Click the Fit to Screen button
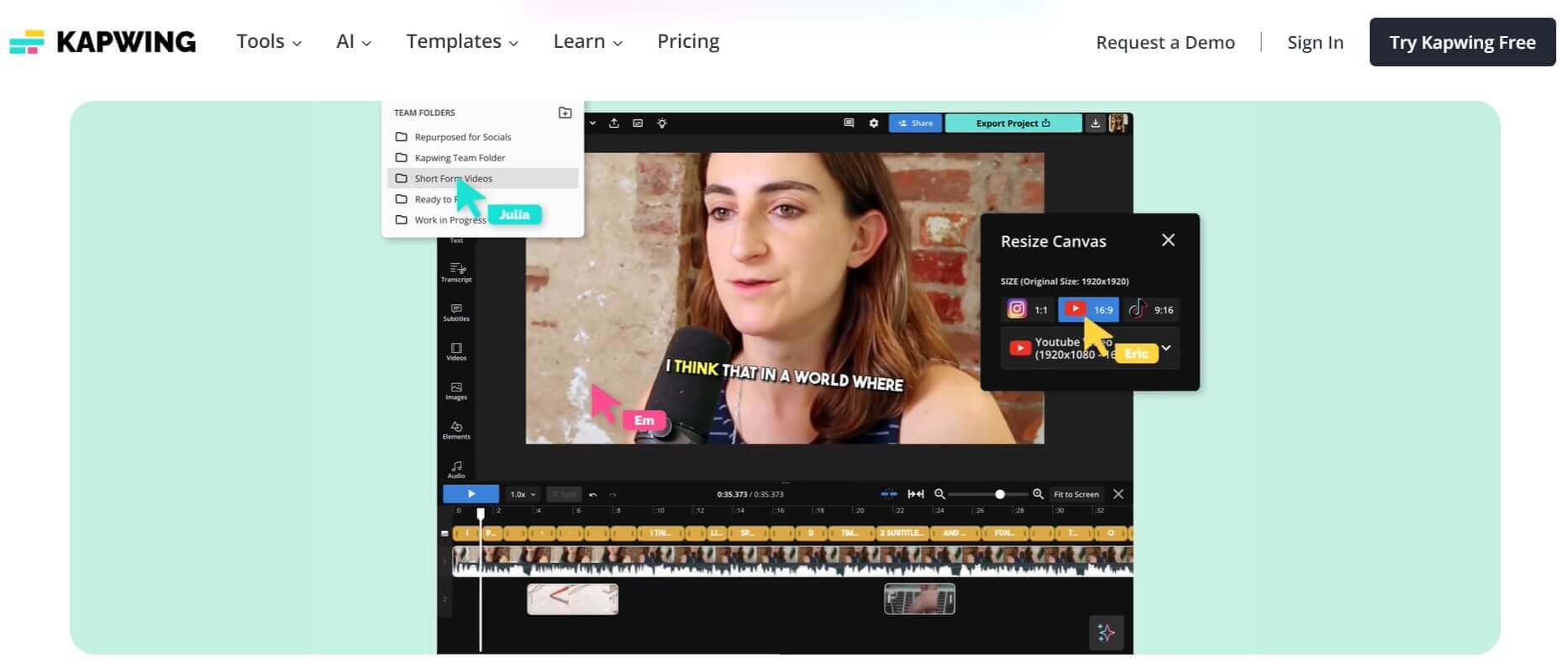This screenshot has width=1568, height=668. pyautogui.click(x=1076, y=494)
